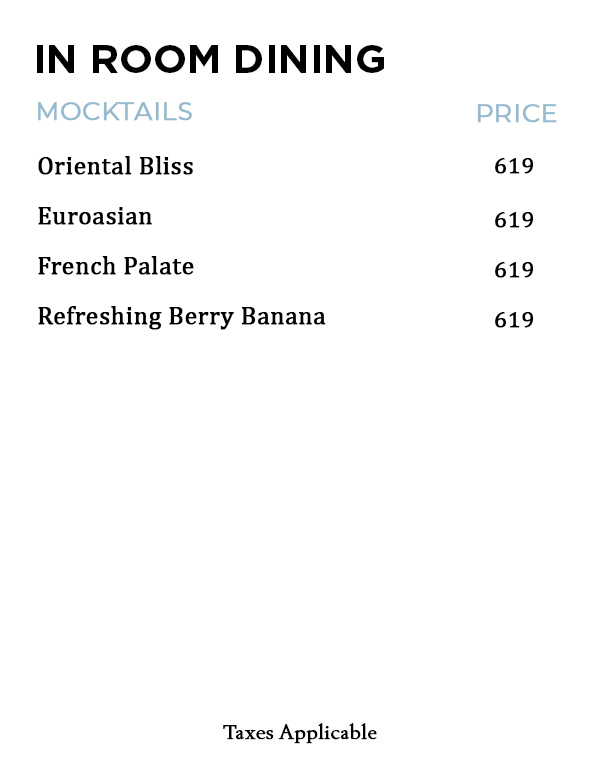Click the 619 price next to Euroasian
Image resolution: width=600 pixels, height=768 pixels.
514,219
